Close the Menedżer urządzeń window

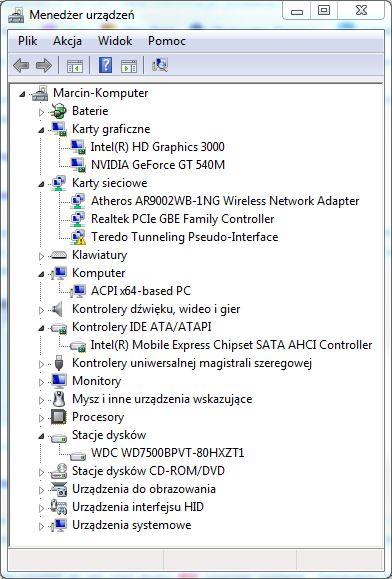click(x=361, y=10)
